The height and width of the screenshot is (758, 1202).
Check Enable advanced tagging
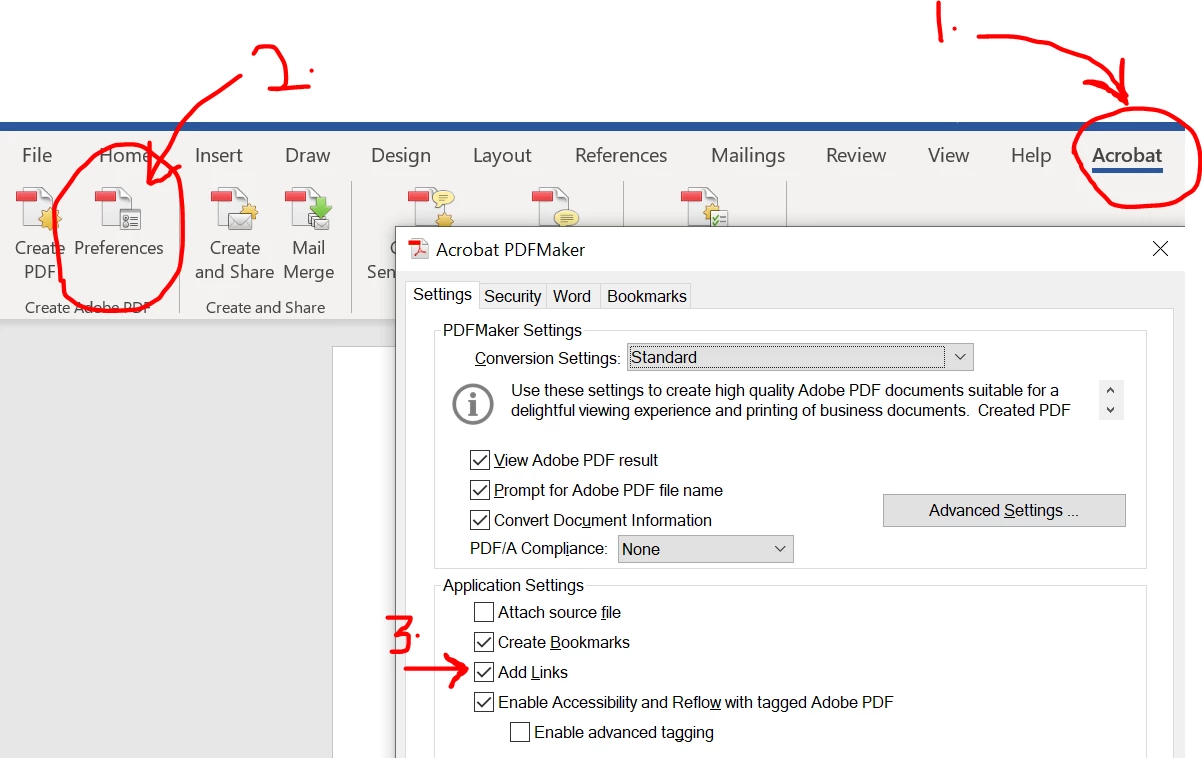pos(520,732)
